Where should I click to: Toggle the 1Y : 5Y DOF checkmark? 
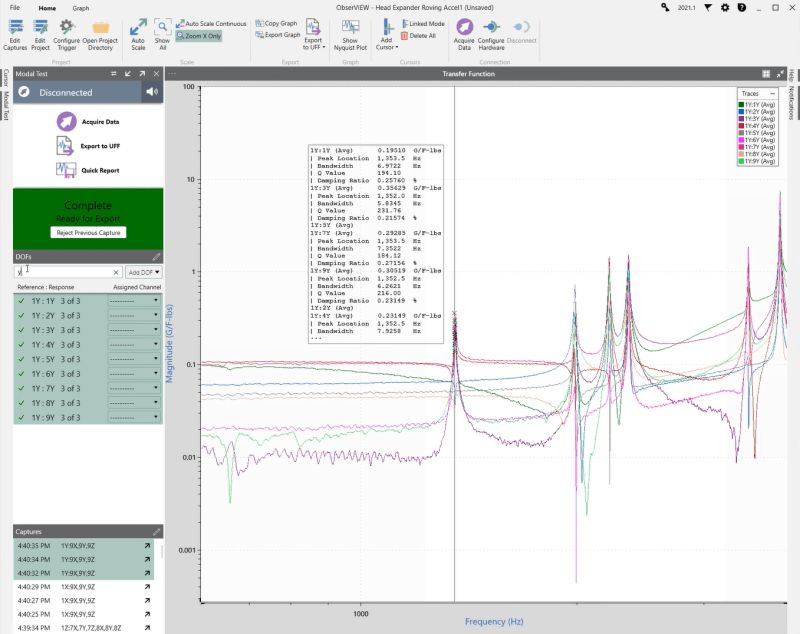click(21, 359)
